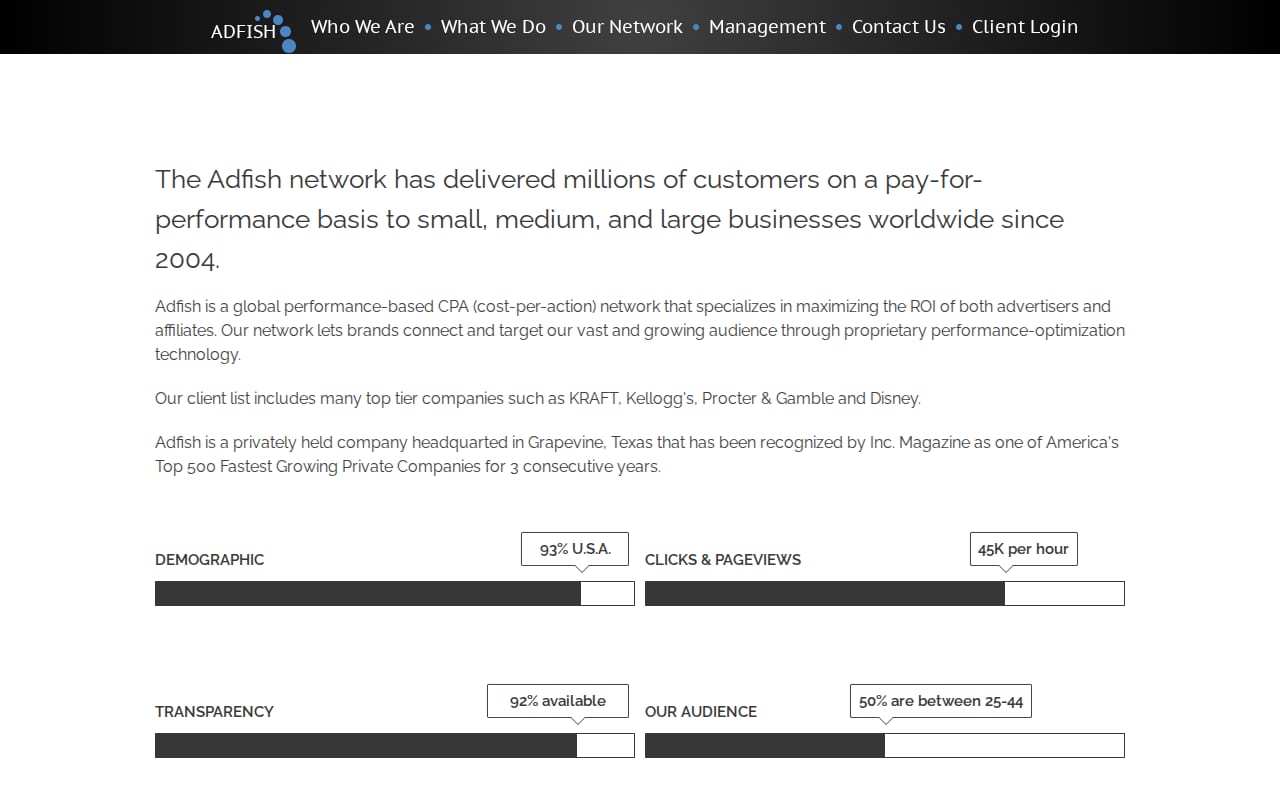Viewport: 1280px width, 800px height.
Task: Open the Who We Are page
Action: [362, 27]
